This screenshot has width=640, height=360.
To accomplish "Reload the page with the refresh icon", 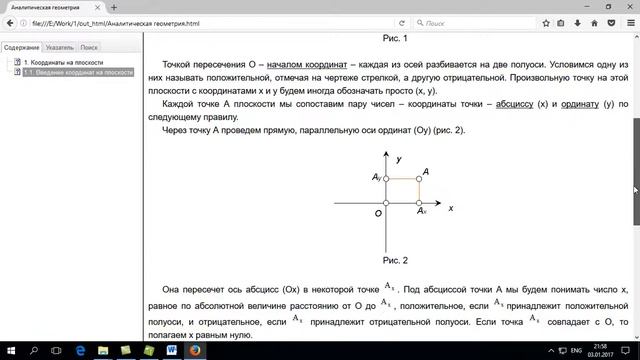I will click(402, 23).
